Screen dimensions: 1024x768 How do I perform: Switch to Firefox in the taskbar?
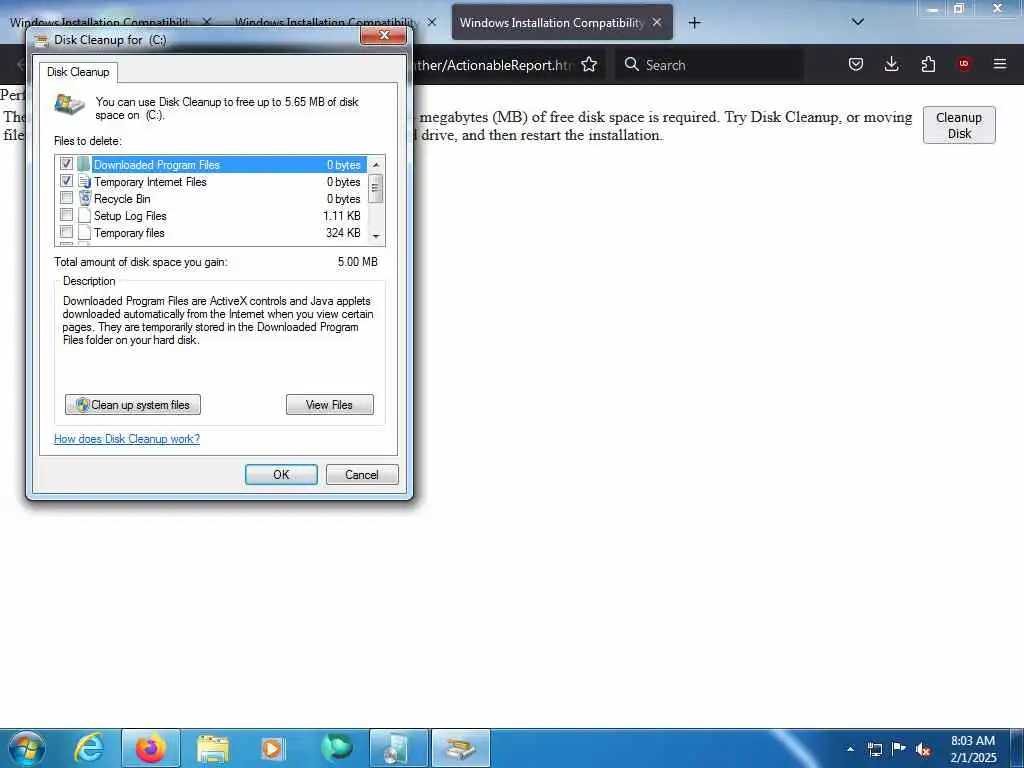(151, 748)
